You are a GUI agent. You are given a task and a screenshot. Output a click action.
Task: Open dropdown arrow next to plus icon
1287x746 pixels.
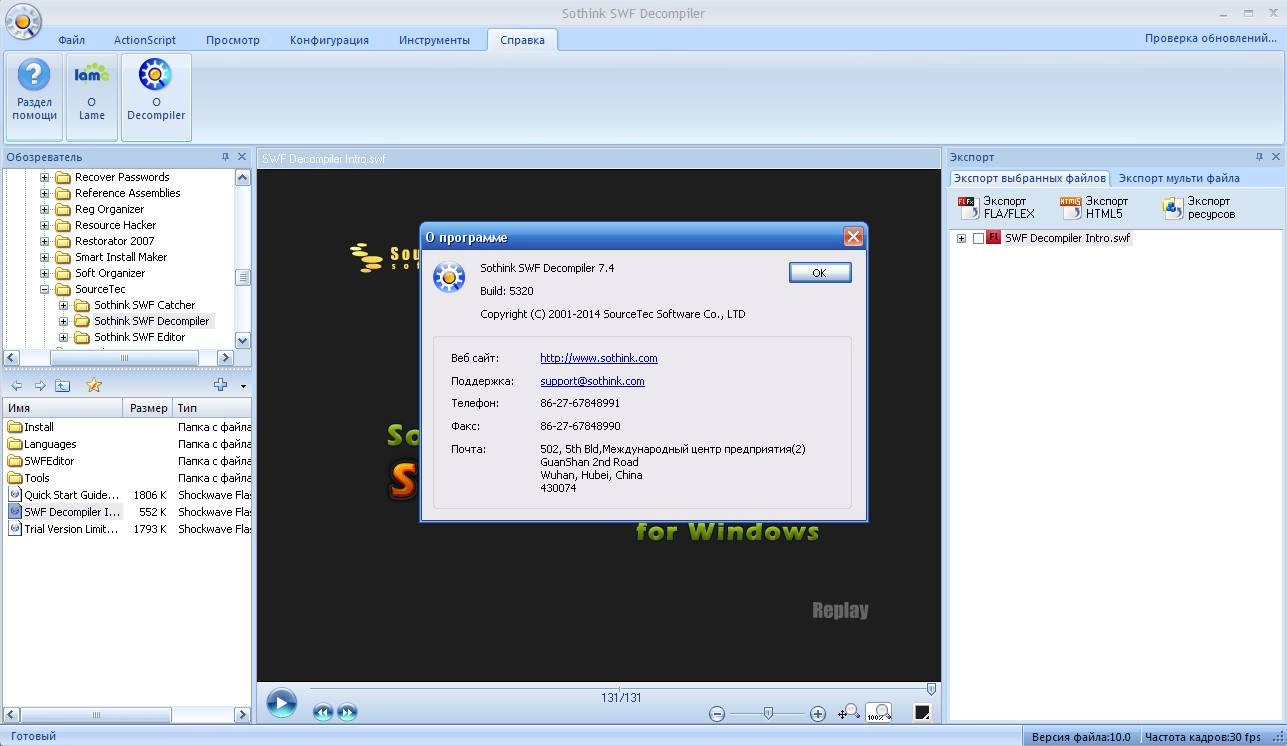pyautogui.click(x=243, y=386)
